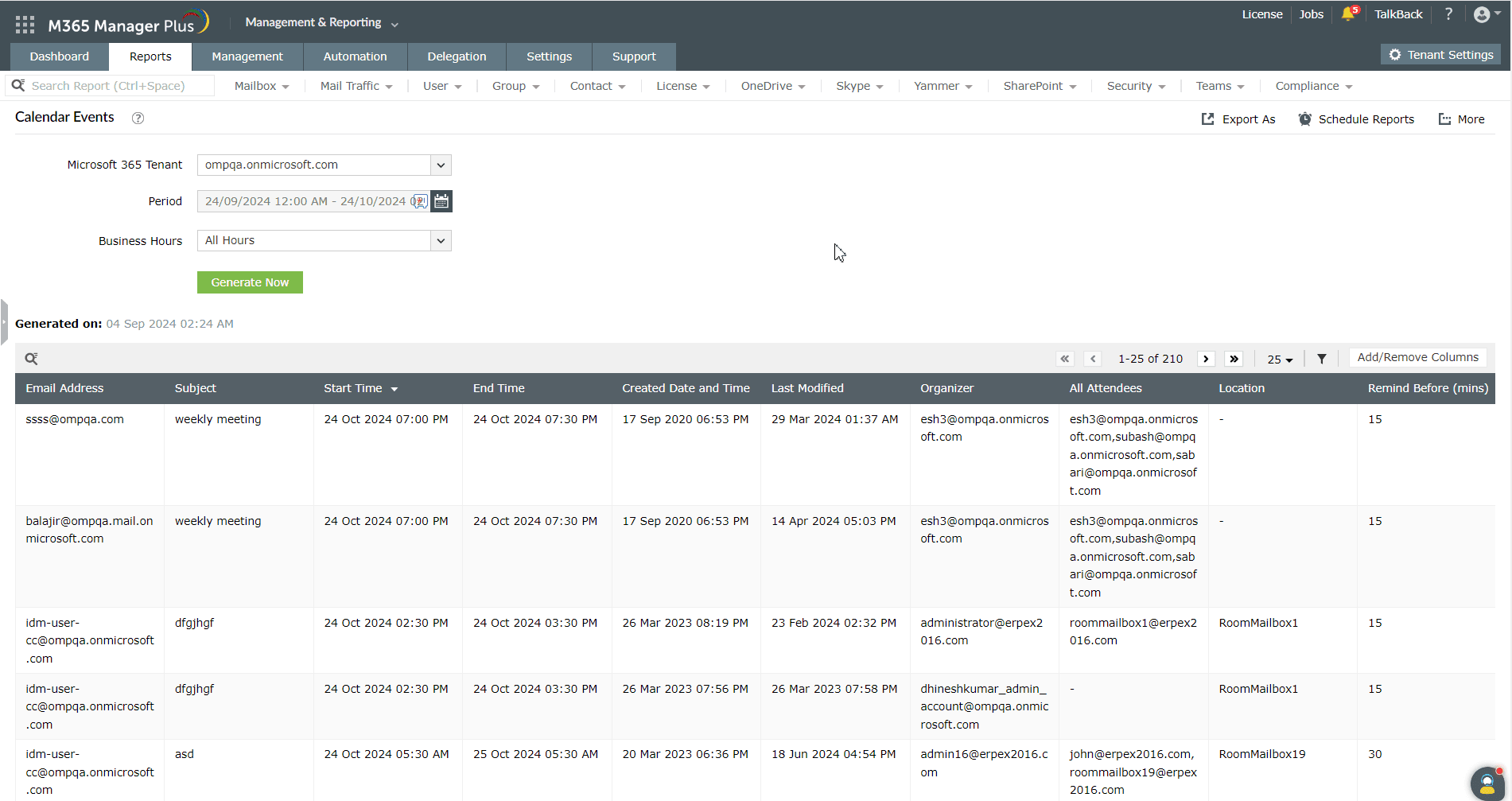Toggle Start Time column sort arrow
Viewport: 1512px width, 801px height.
point(395,389)
